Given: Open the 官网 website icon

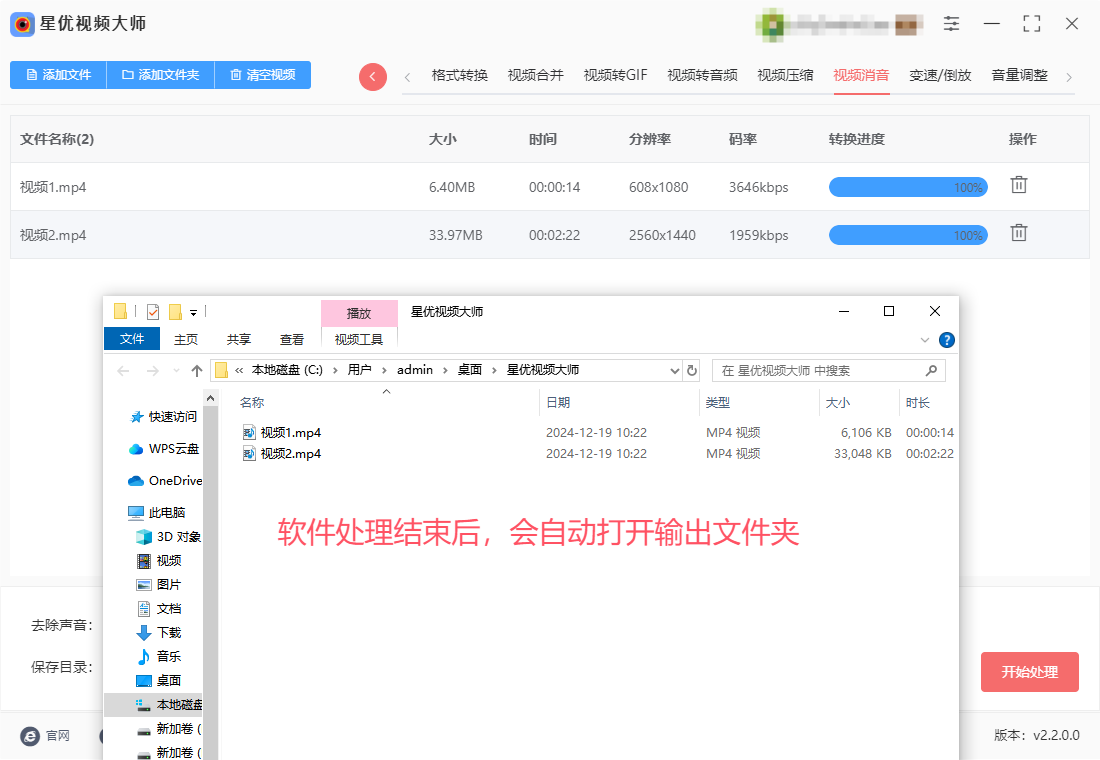Looking at the screenshot, I should (30, 736).
